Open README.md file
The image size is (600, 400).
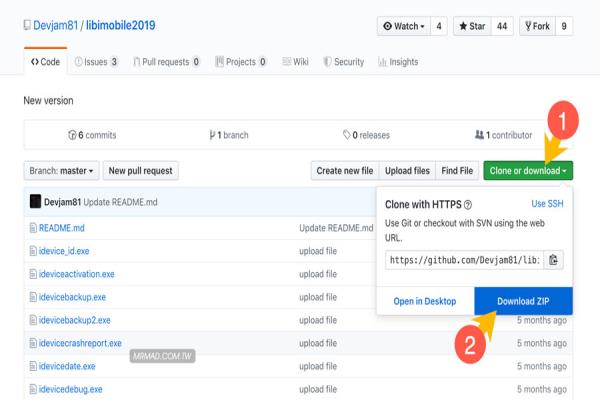(x=62, y=228)
